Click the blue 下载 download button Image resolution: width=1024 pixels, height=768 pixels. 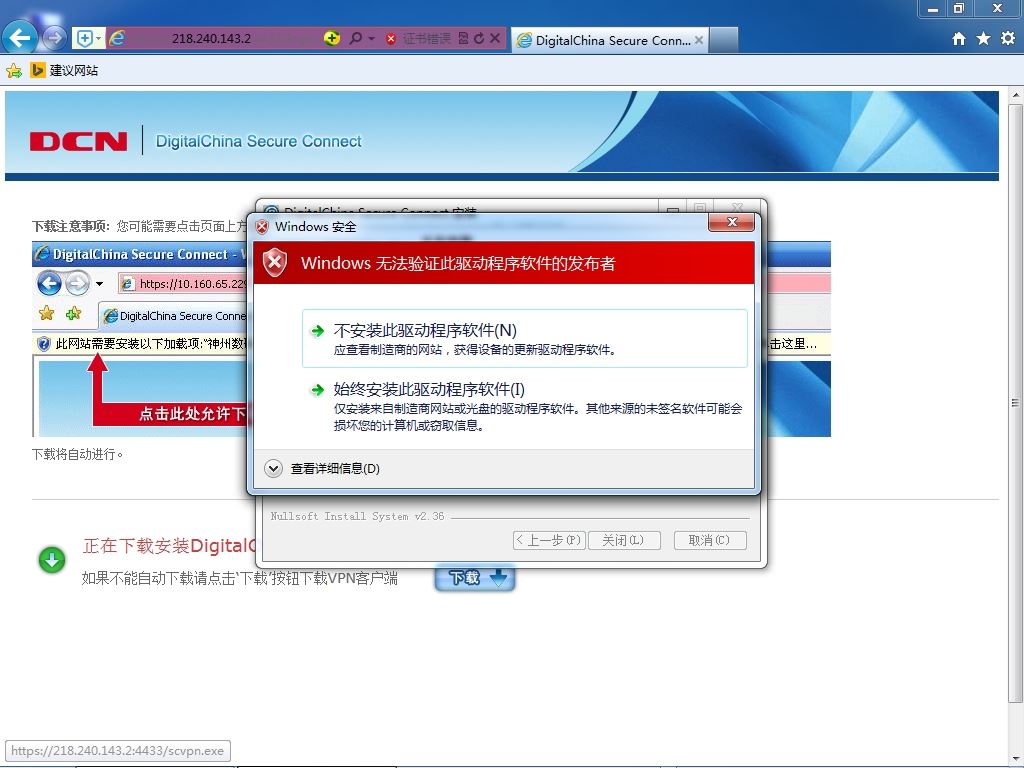pyautogui.click(x=475, y=578)
